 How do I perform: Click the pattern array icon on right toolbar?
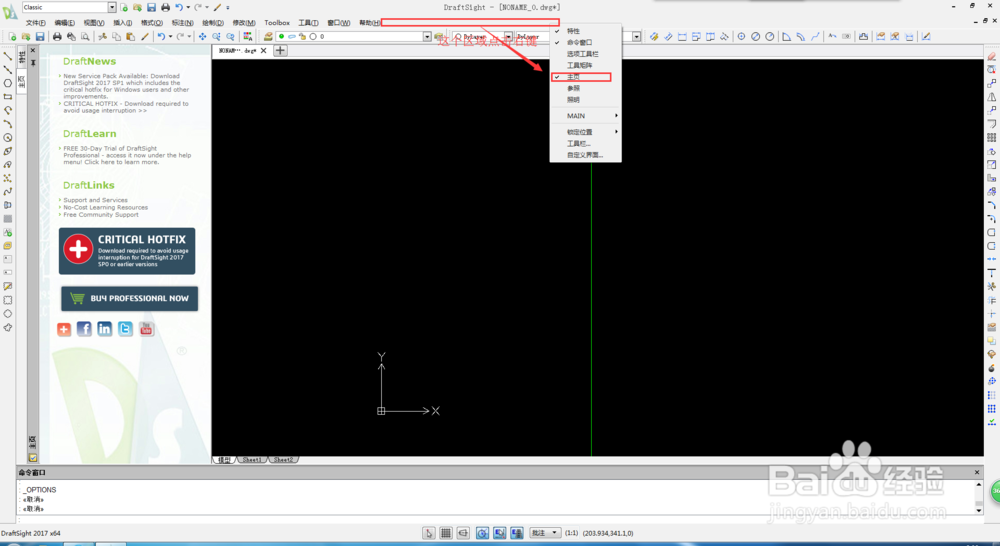[x=992, y=137]
